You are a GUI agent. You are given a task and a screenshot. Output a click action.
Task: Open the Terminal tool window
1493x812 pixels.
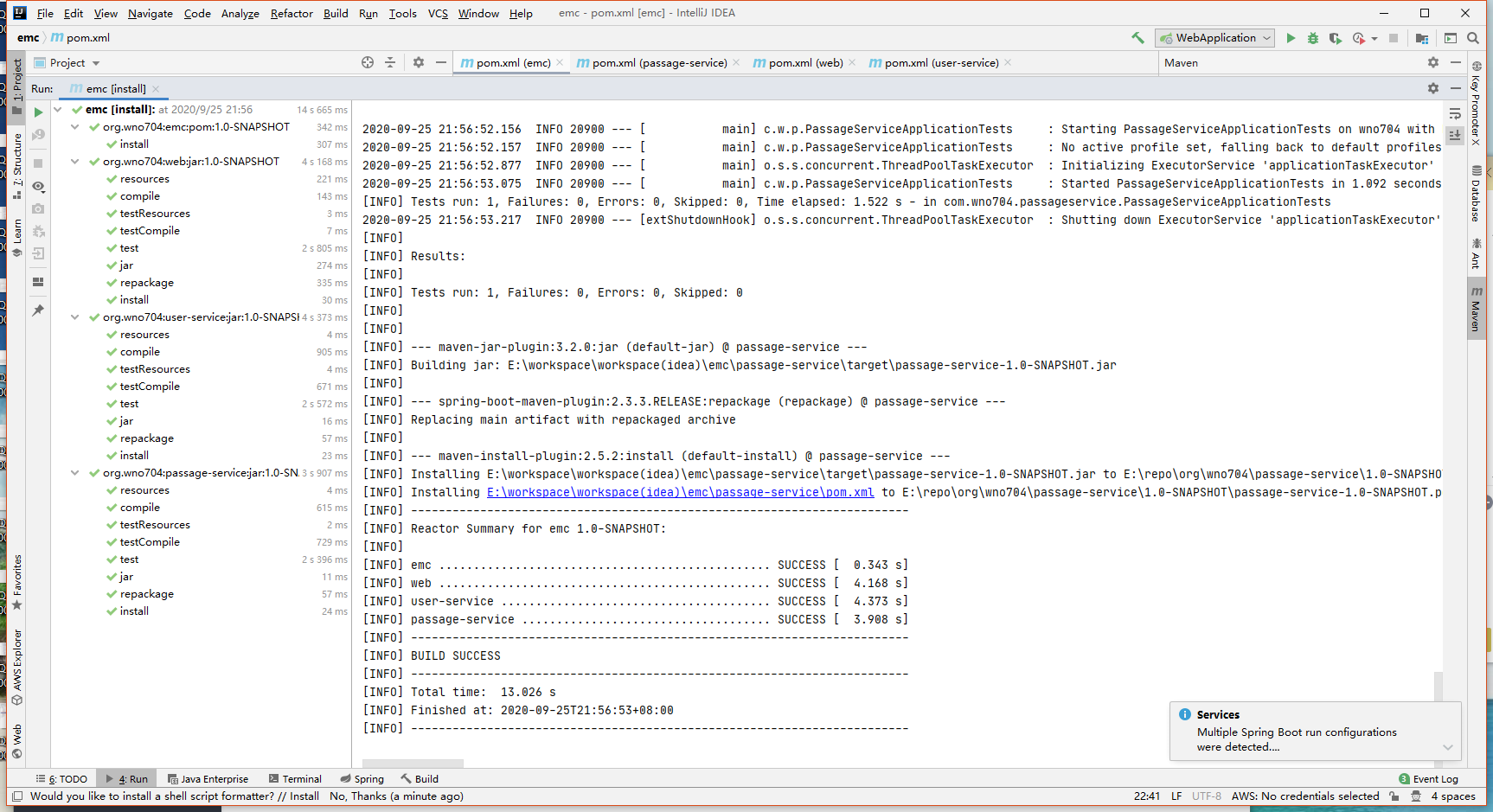click(x=295, y=778)
